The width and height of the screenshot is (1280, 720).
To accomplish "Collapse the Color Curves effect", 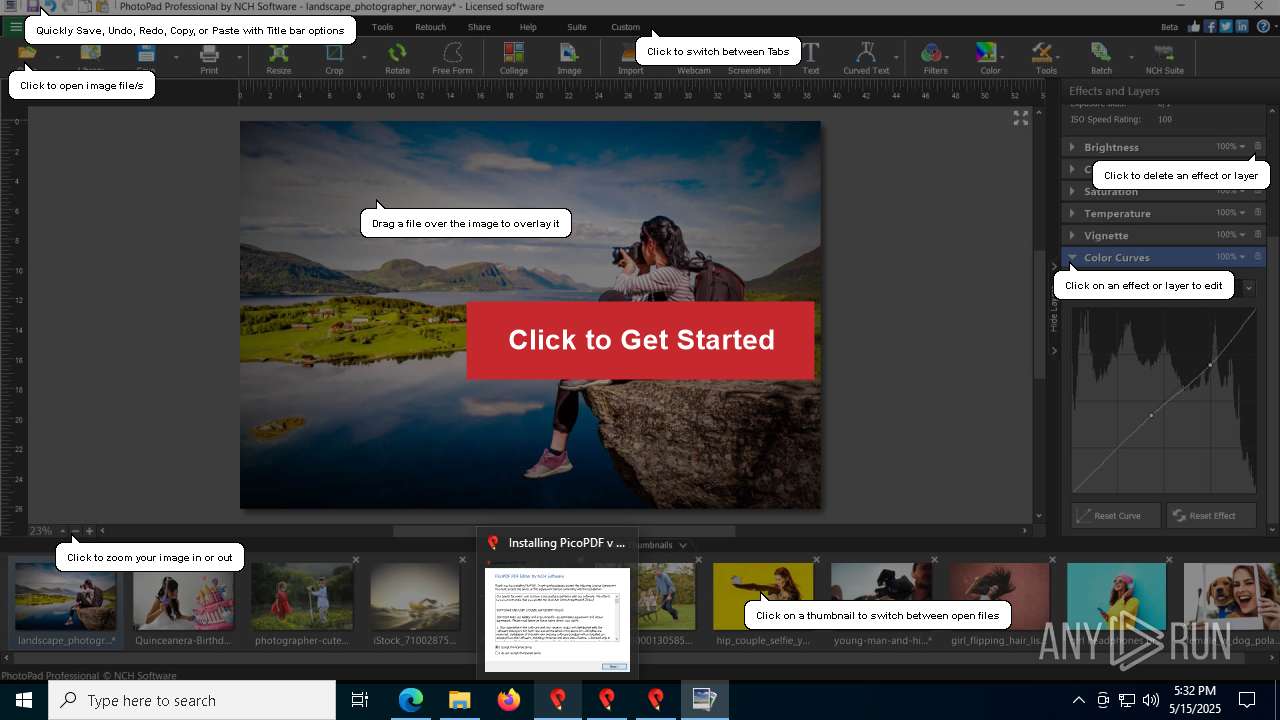I will (1072, 257).
